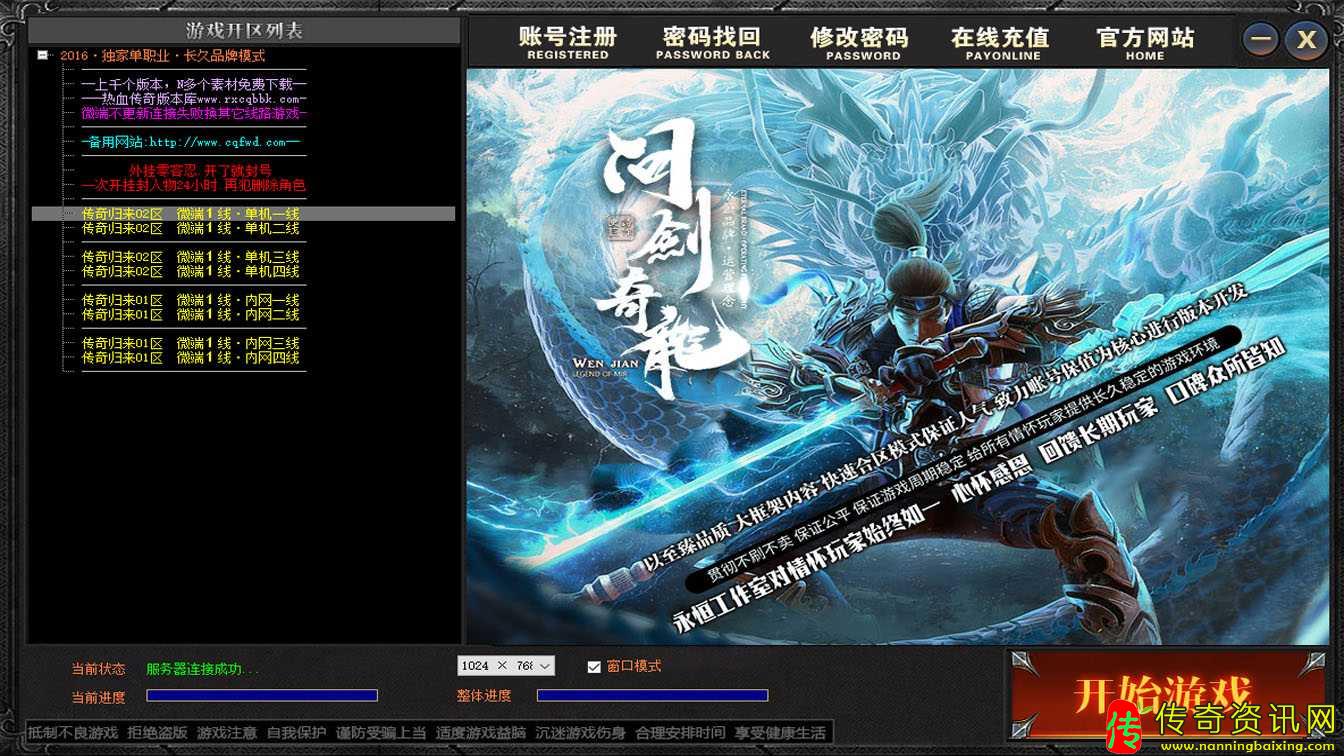Toggle the 窗口模式 windowed mode checkbox

click(x=594, y=667)
